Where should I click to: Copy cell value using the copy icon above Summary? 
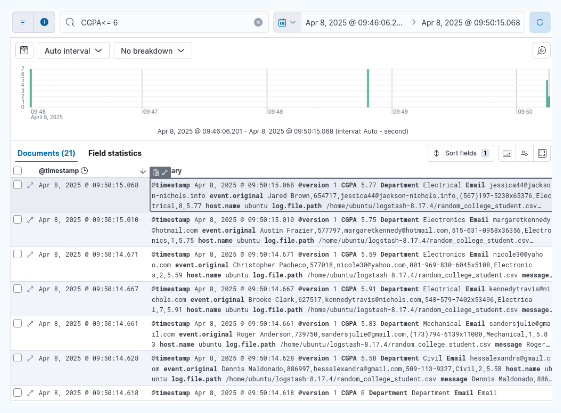pos(156,173)
